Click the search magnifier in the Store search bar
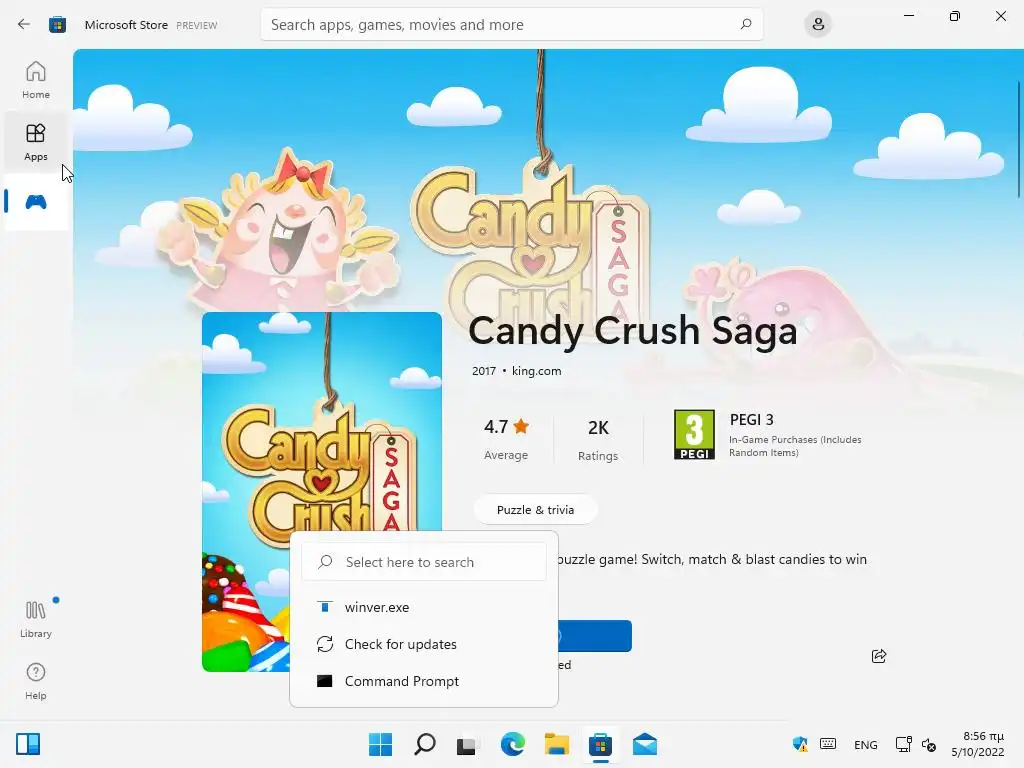The width and height of the screenshot is (1024, 768). 746,24
